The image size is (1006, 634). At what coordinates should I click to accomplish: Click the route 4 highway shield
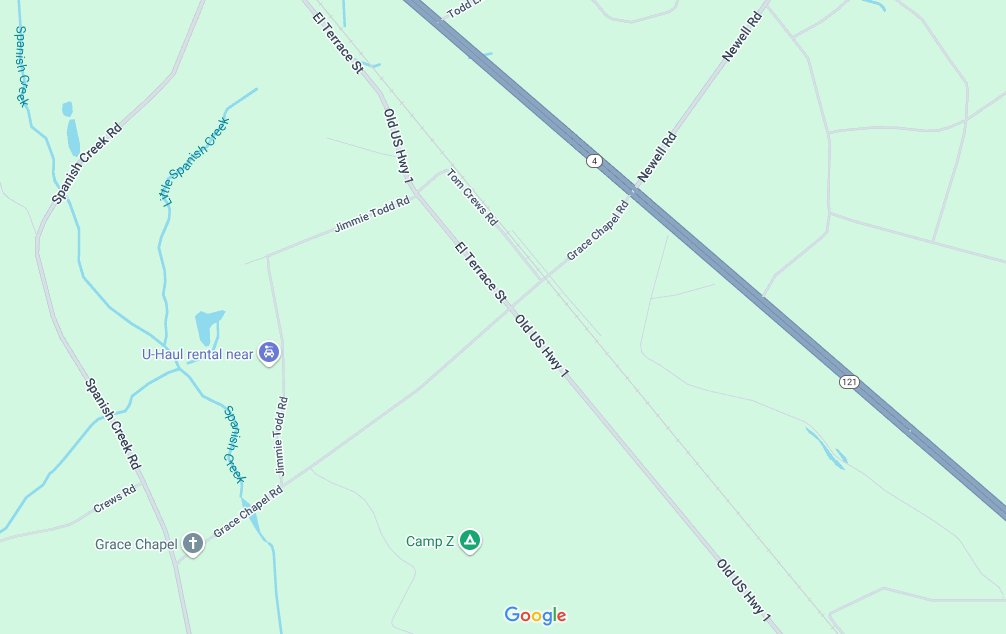594,160
